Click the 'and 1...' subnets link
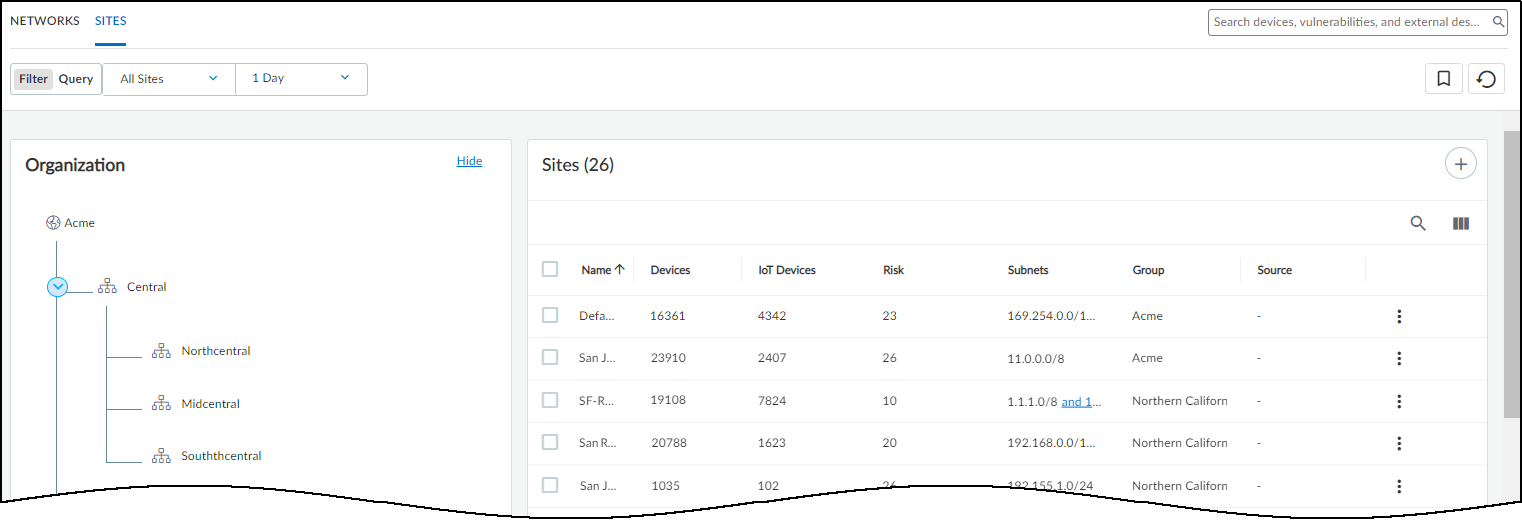The height and width of the screenshot is (520, 1522). (x=1081, y=401)
